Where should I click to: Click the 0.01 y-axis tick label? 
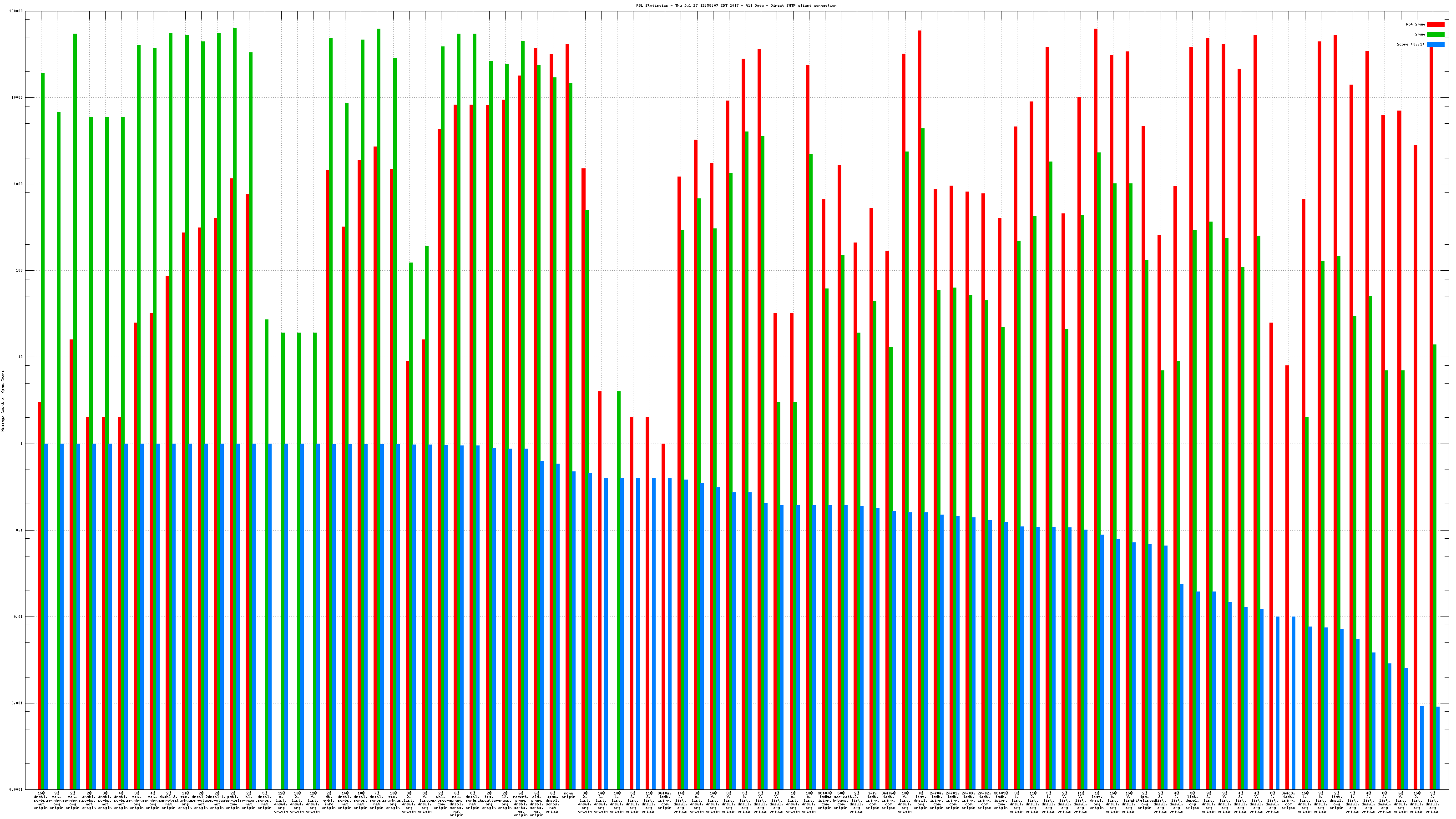pos(18,617)
